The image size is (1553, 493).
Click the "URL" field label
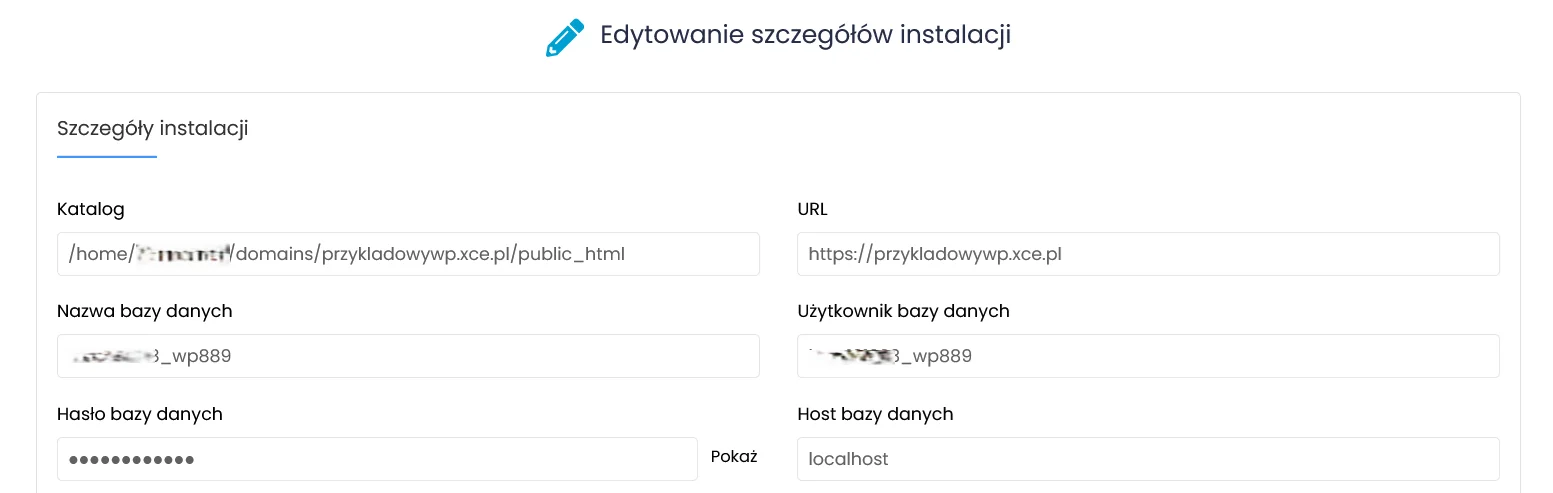(x=812, y=209)
